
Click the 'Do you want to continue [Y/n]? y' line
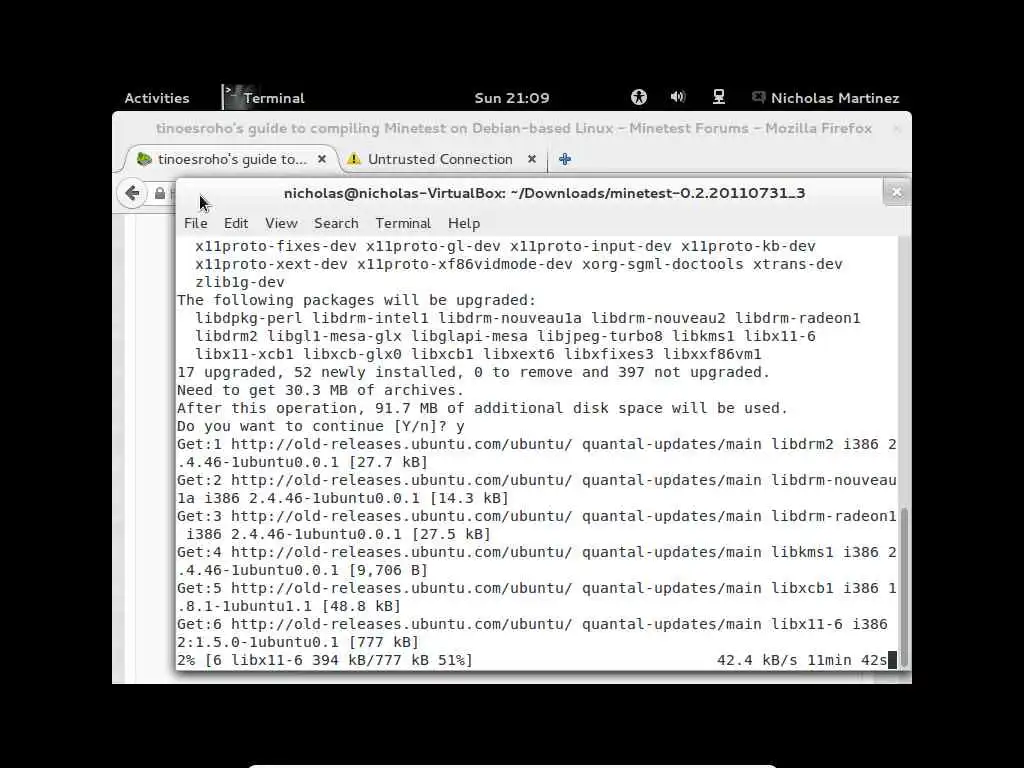coord(321,426)
